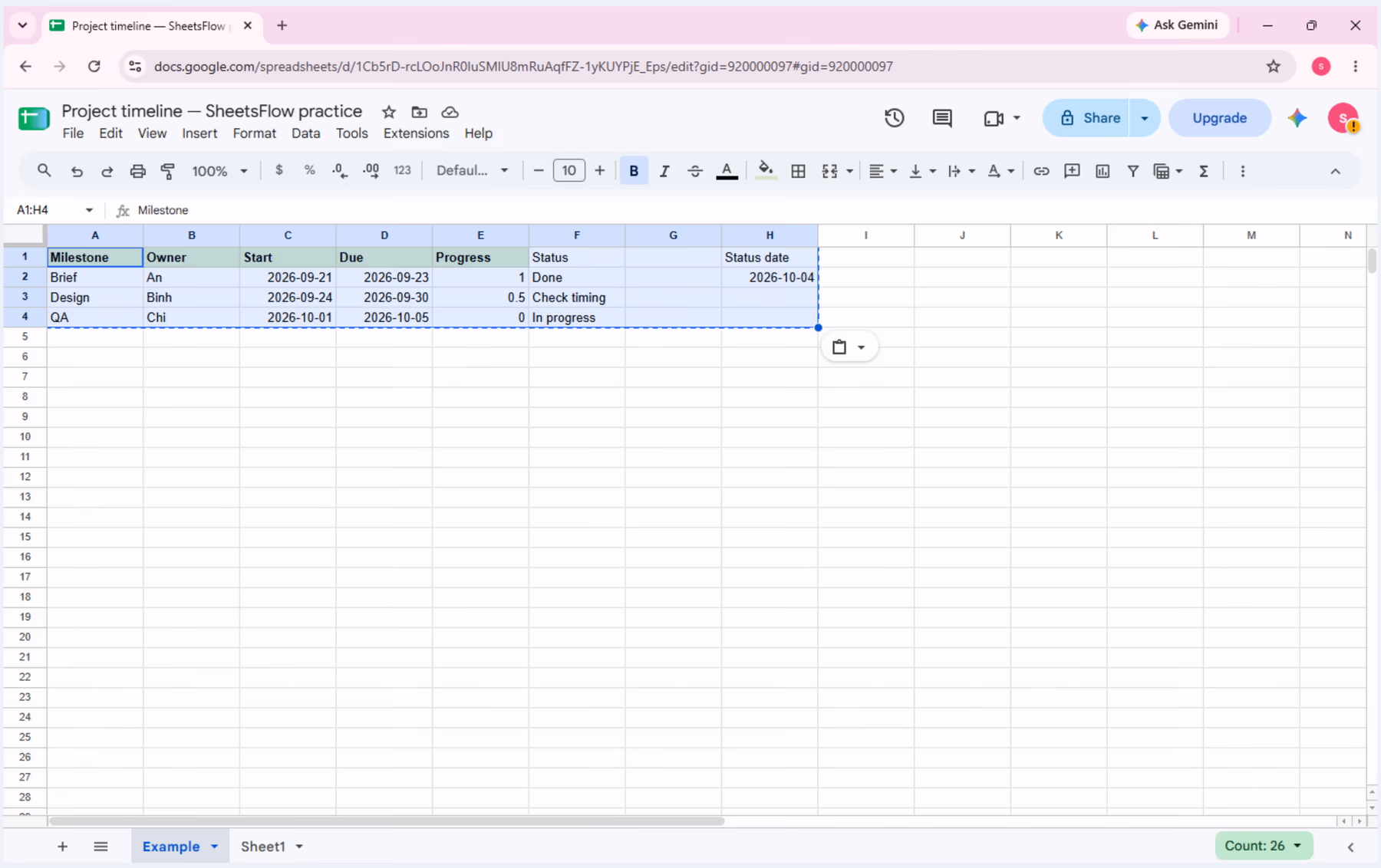Click the Share button
Viewport: 1381px width, 868px height.
tap(1086, 118)
